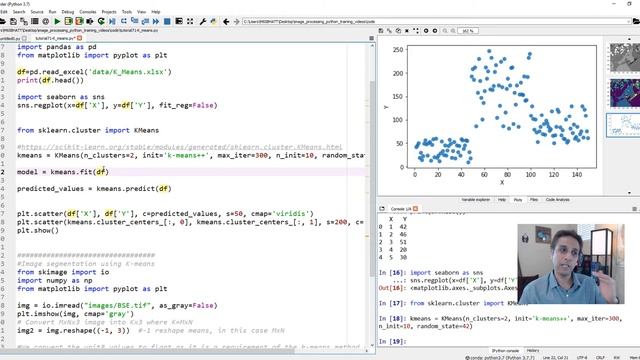Image resolution: width=640 pixels, height=360 pixels.
Task: Click debugger Continue execution icon
Action: coord(156,21)
